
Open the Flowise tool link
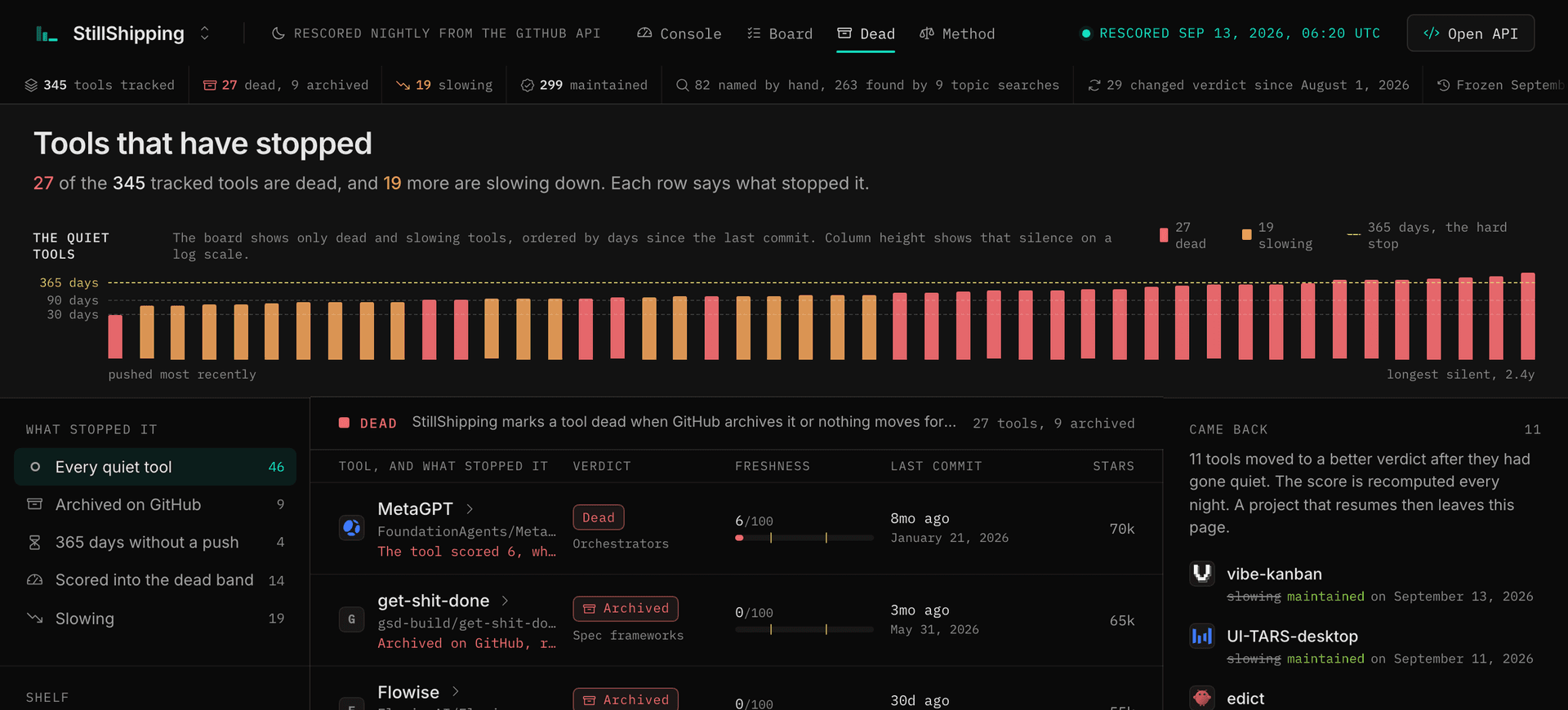coord(408,692)
